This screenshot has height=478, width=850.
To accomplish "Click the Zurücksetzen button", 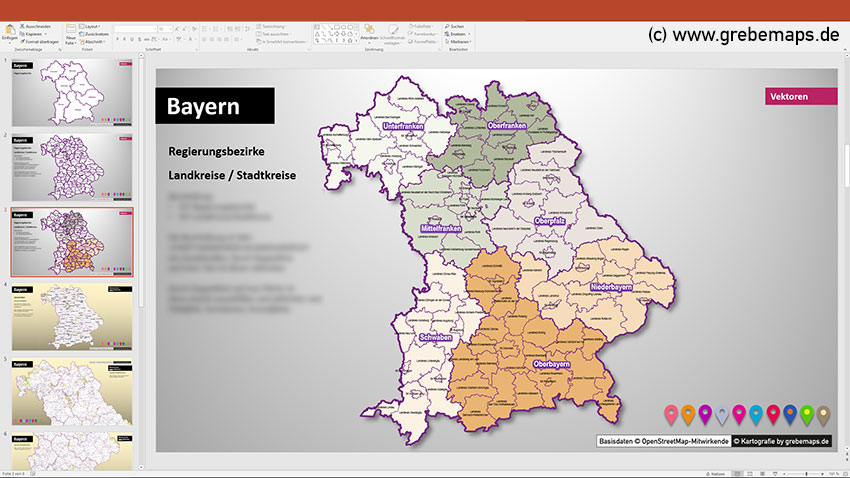I will [x=97, y=34].
